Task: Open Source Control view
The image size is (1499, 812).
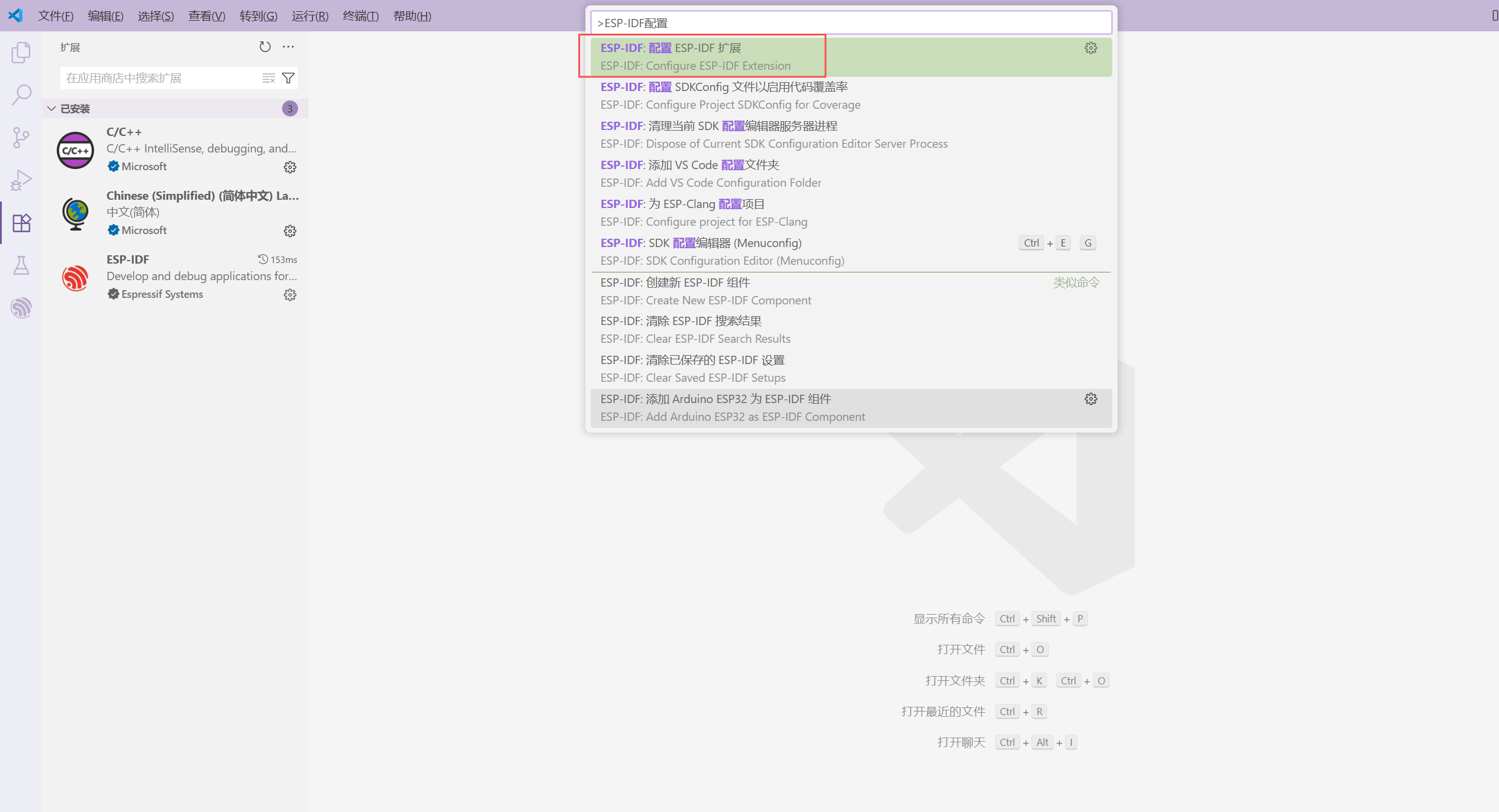Action: pos(21,138)
